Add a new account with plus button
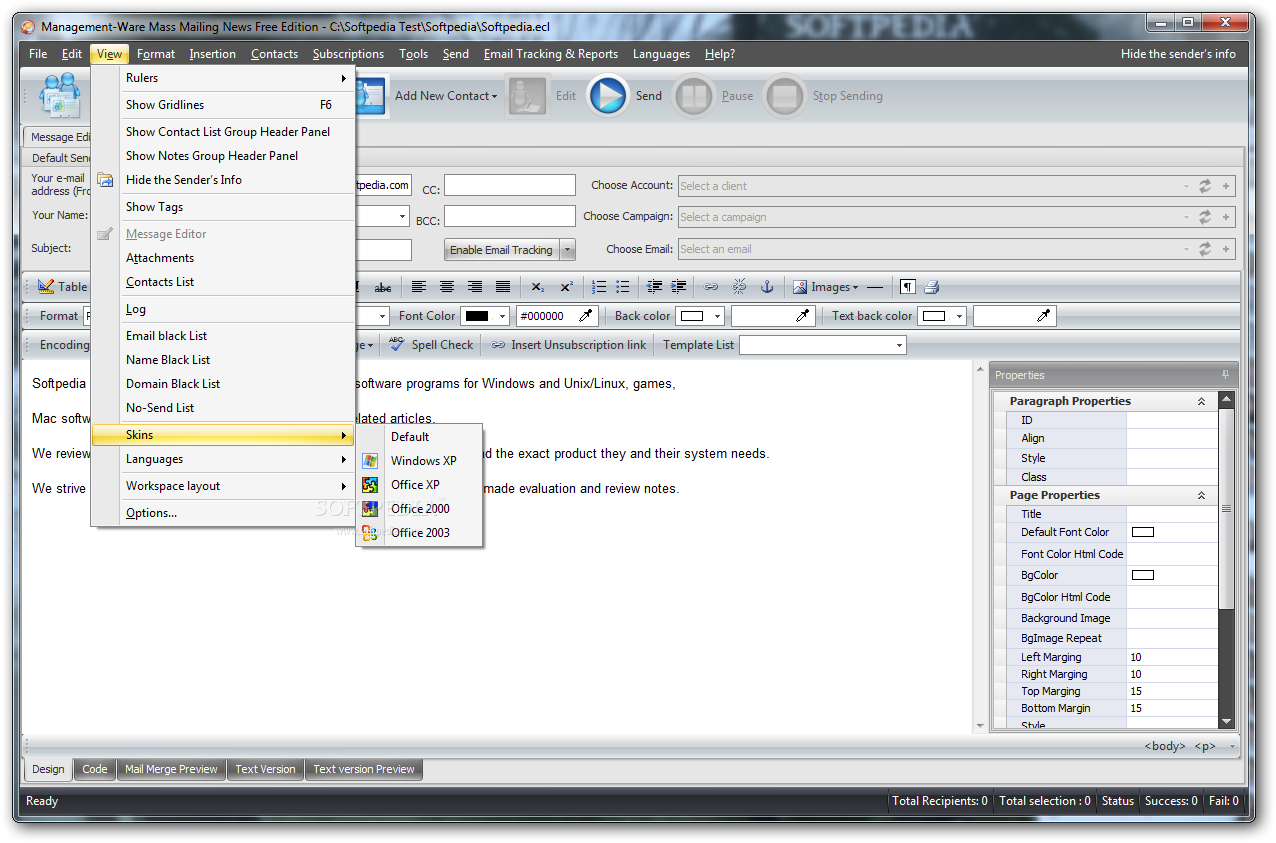Screen dimensions: 1276x843 (x=1226, y=186)
